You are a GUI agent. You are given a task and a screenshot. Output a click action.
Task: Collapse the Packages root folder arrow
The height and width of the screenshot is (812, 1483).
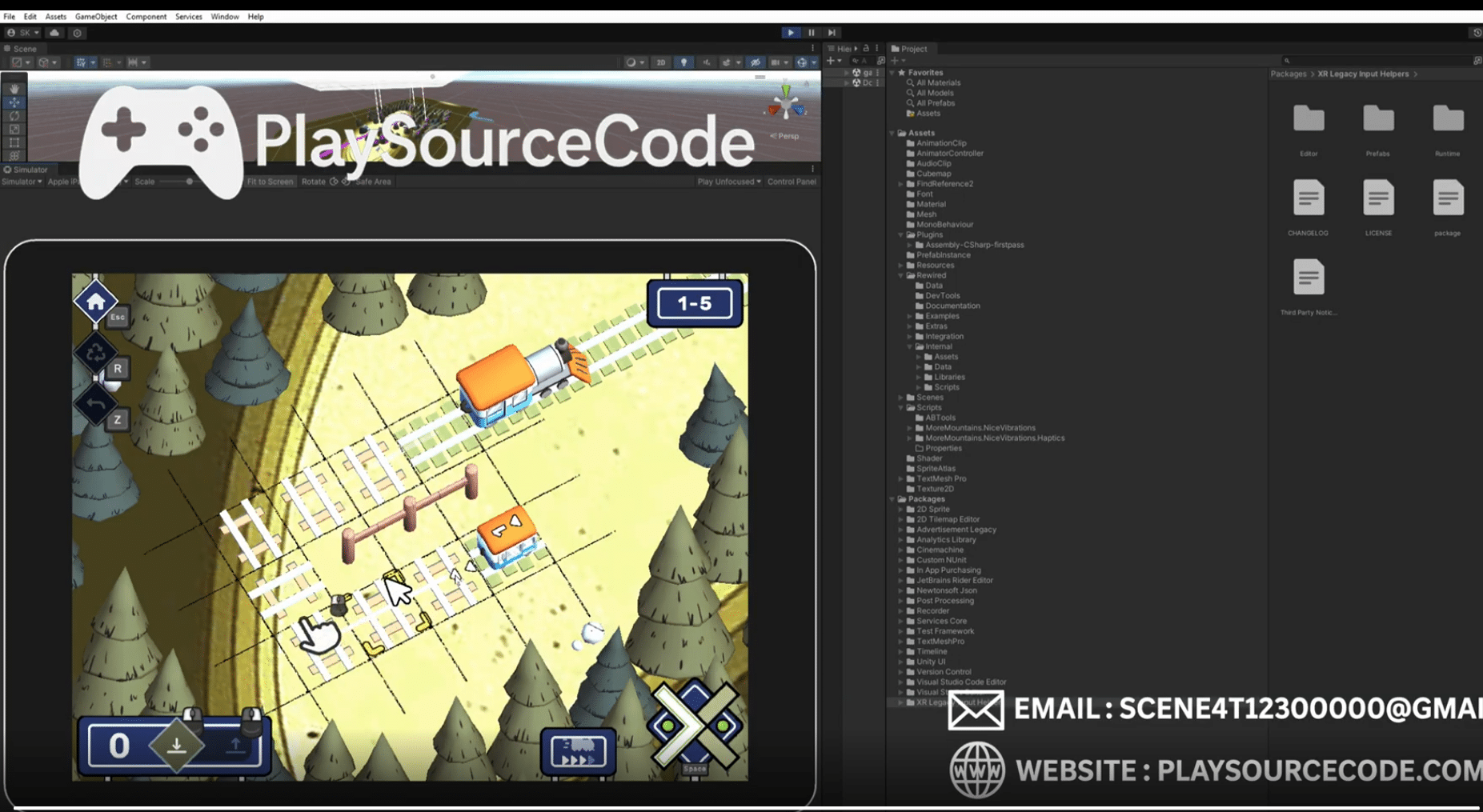pos(893,499)
